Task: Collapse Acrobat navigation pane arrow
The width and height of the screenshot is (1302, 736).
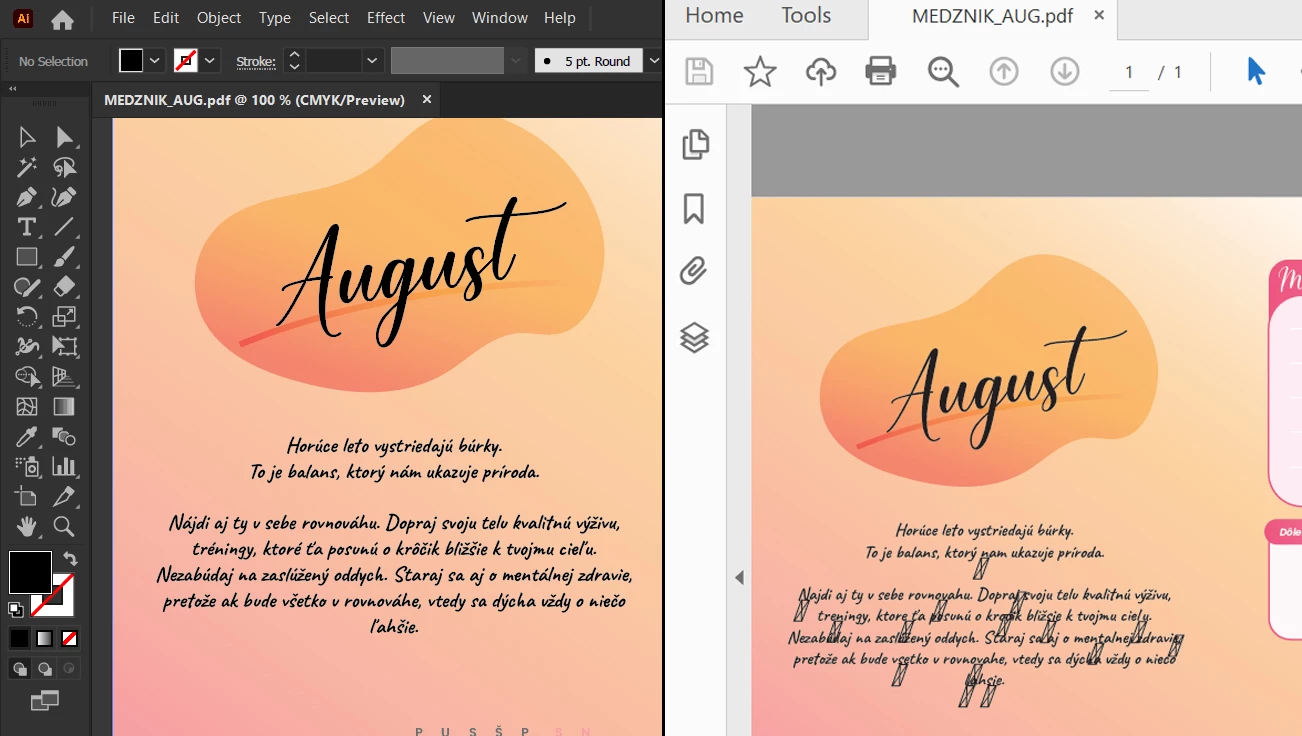Action: click(740, 577)
